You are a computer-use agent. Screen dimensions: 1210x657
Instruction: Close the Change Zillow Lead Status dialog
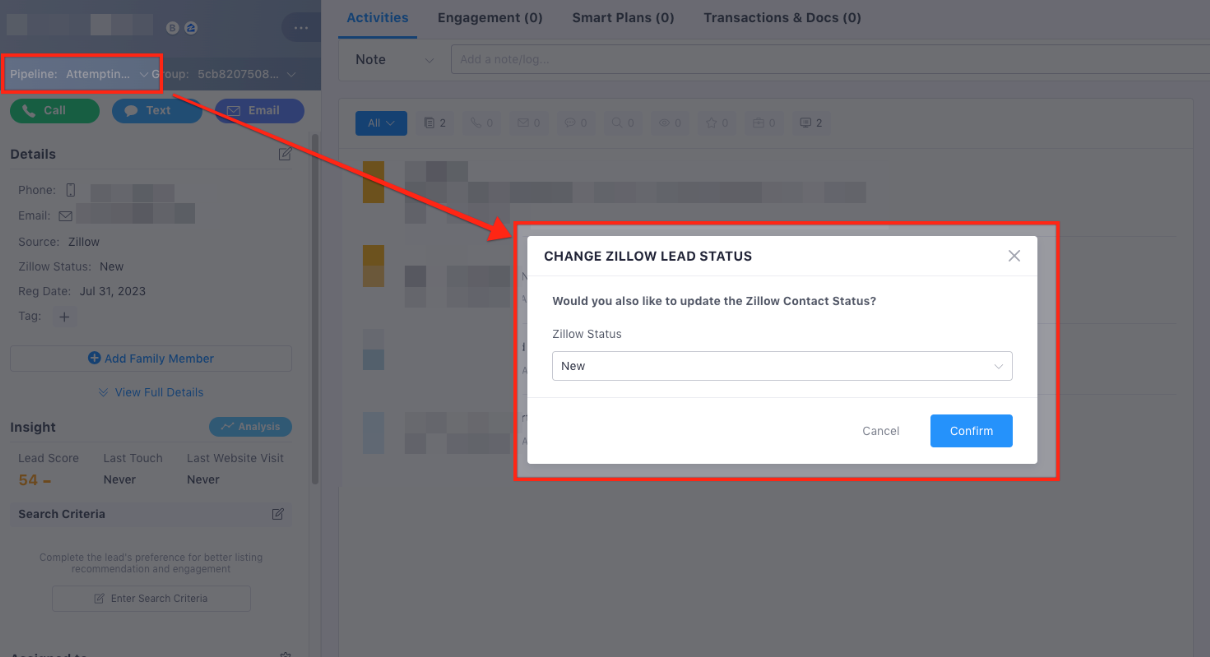pos(1014,256)
